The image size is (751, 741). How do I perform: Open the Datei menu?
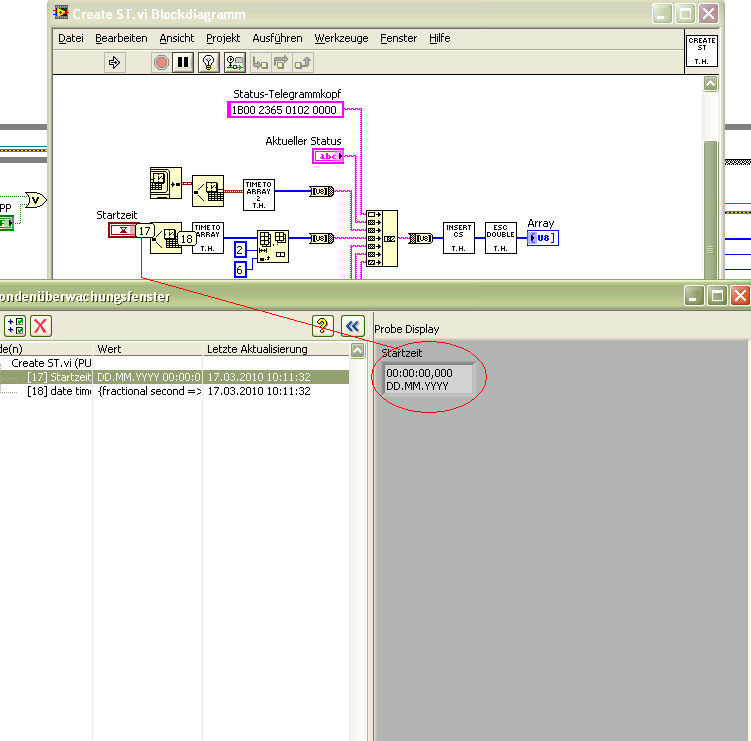coord(71,38)
